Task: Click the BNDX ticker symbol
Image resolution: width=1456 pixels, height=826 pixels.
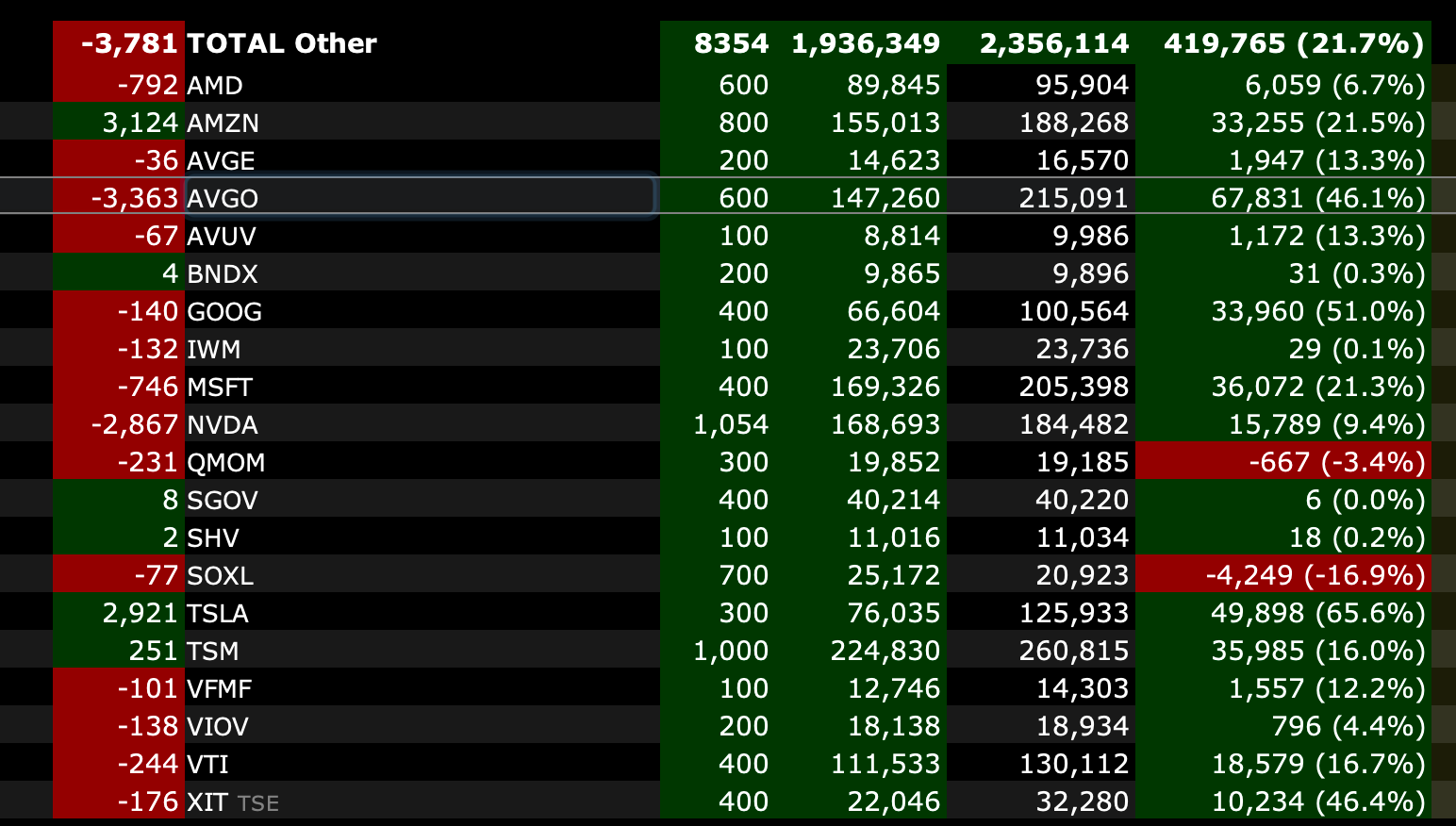Action: coord(223,273)
